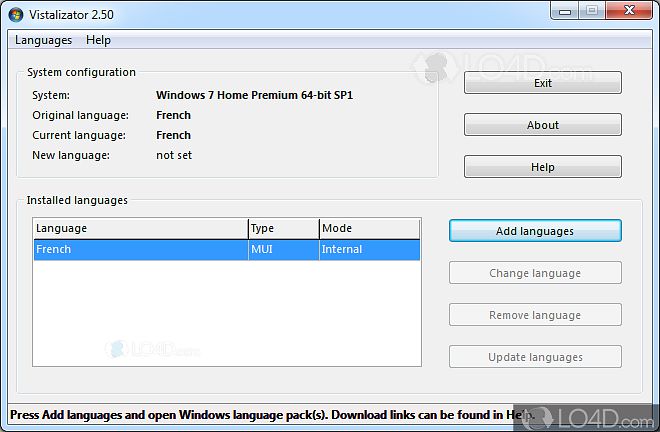This screenshot has width=660, height=432.
Task: Click the 'not set' new language value
Action: pos(174,155)
